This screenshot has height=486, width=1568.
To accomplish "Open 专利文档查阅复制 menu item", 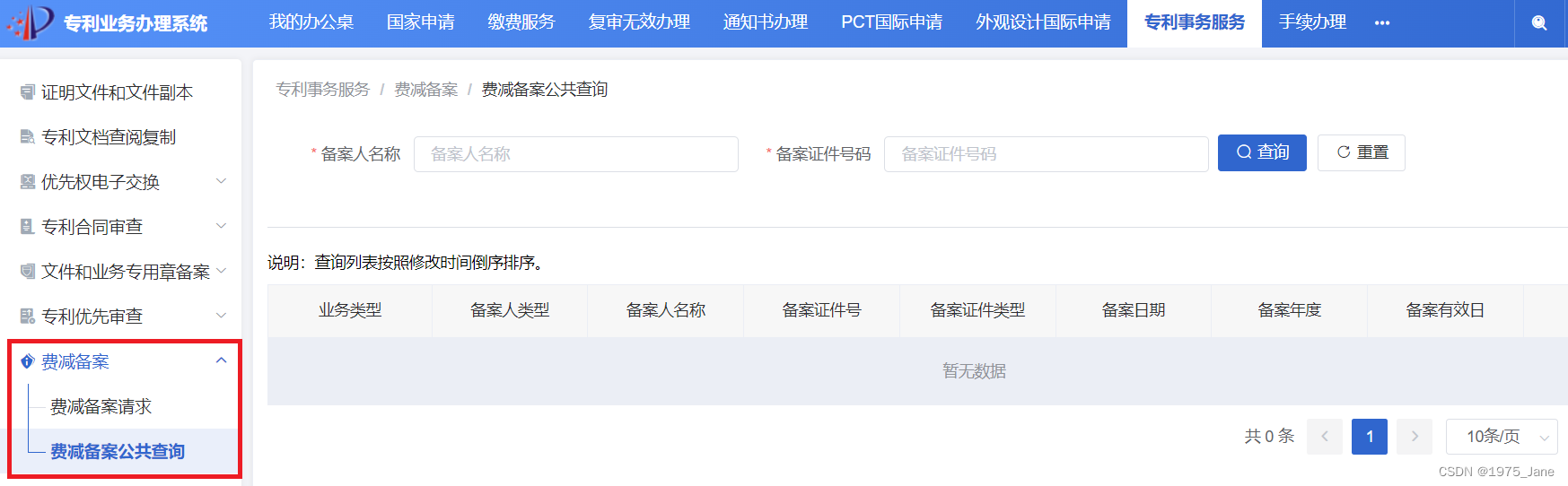I will click(x=109, y=137).
